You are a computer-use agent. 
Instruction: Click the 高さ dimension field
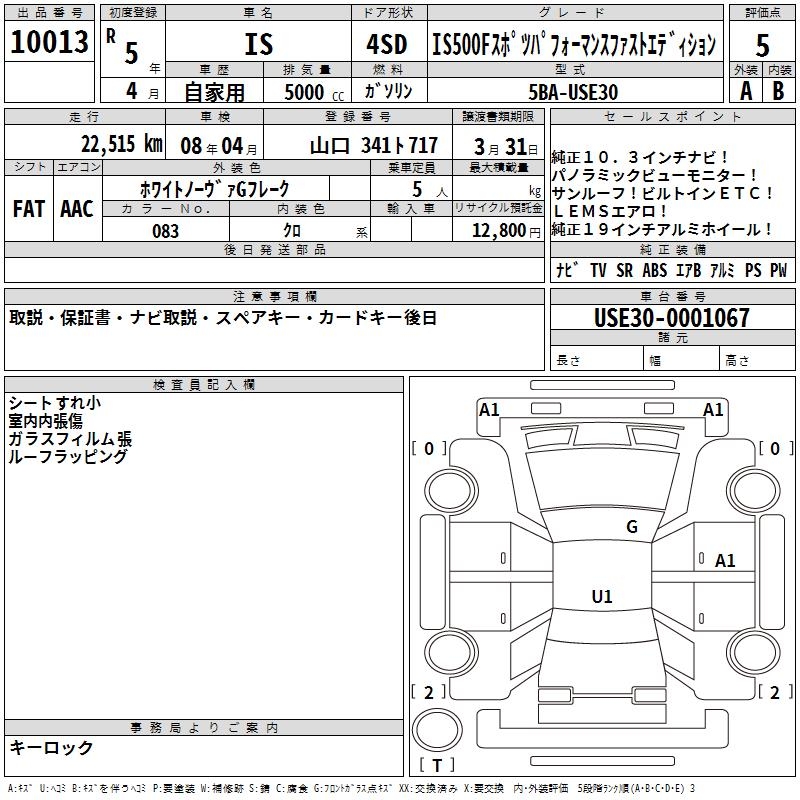[758, 359]
